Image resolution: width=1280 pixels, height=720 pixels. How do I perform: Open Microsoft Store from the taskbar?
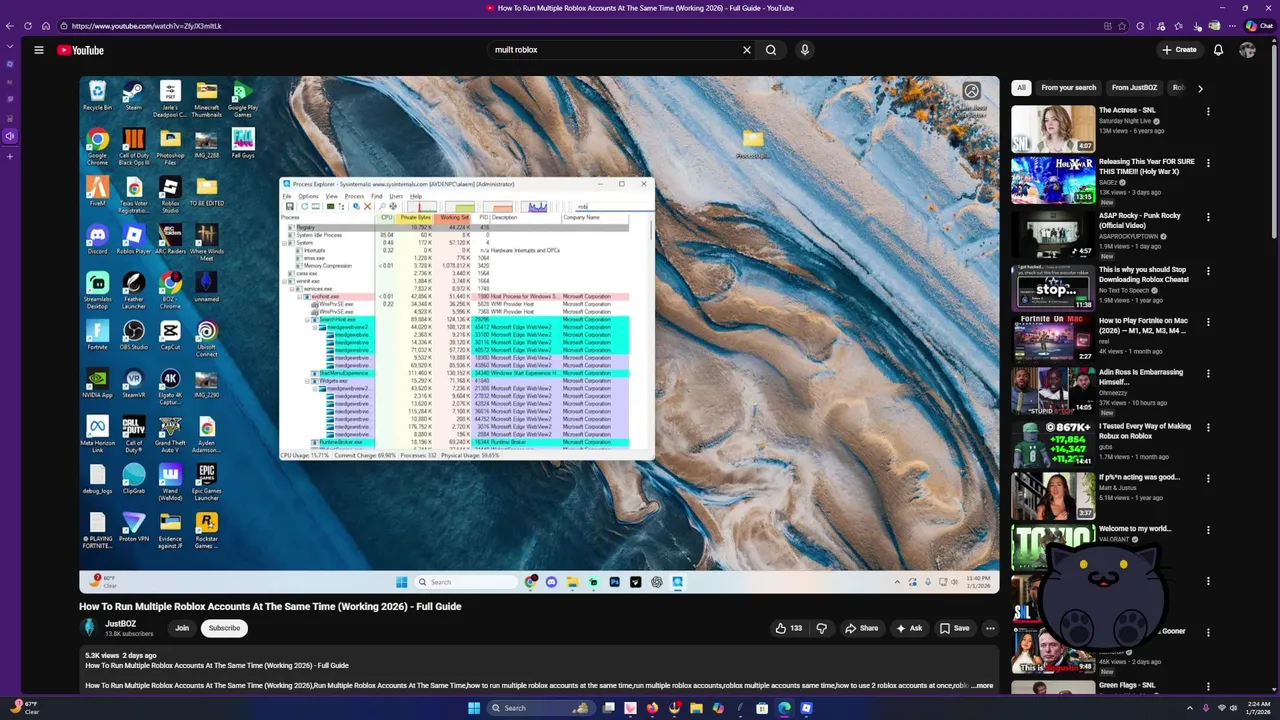click(762, 708)
